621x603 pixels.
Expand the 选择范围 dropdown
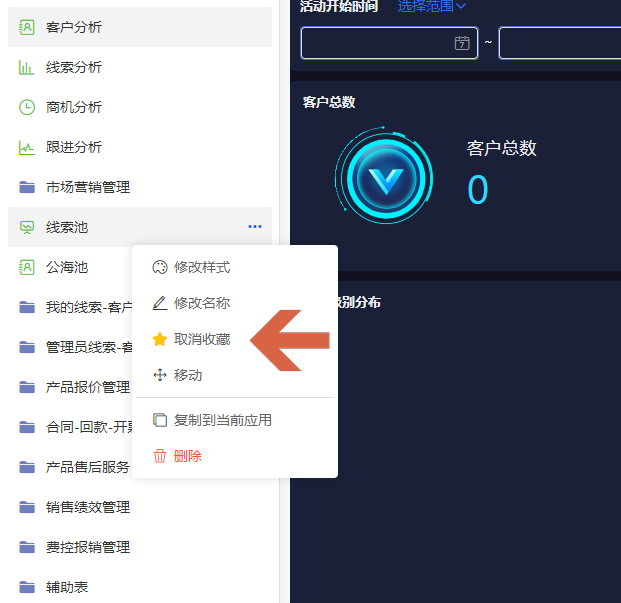tap(431, 6)
